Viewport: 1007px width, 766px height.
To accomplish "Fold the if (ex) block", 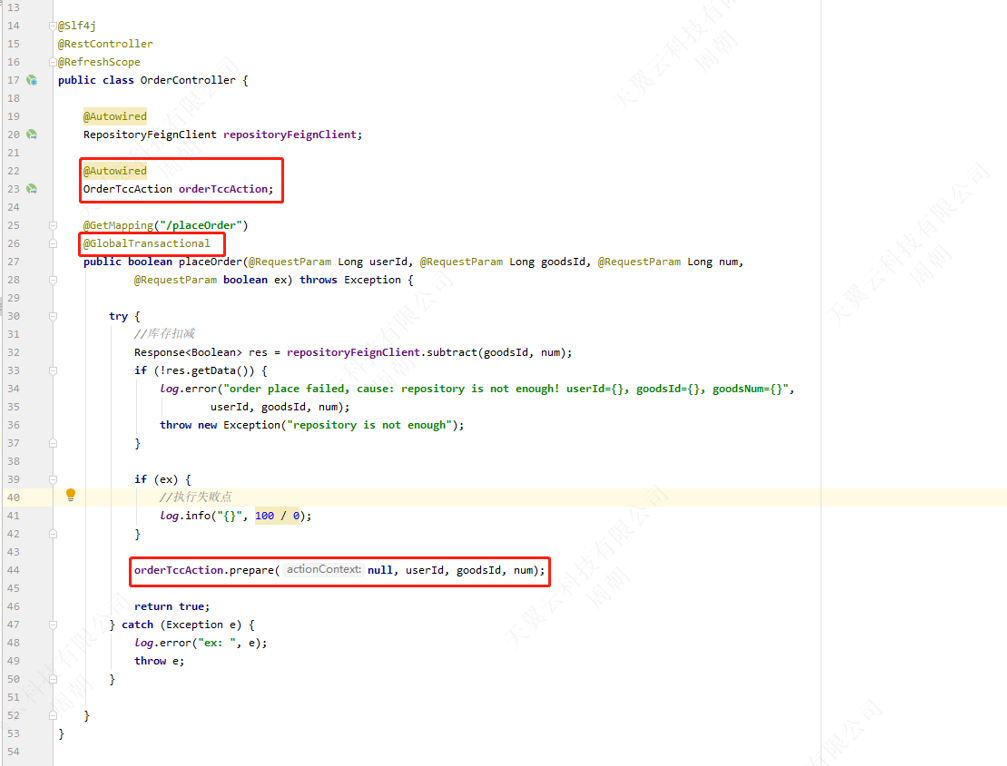I will 53,480.
